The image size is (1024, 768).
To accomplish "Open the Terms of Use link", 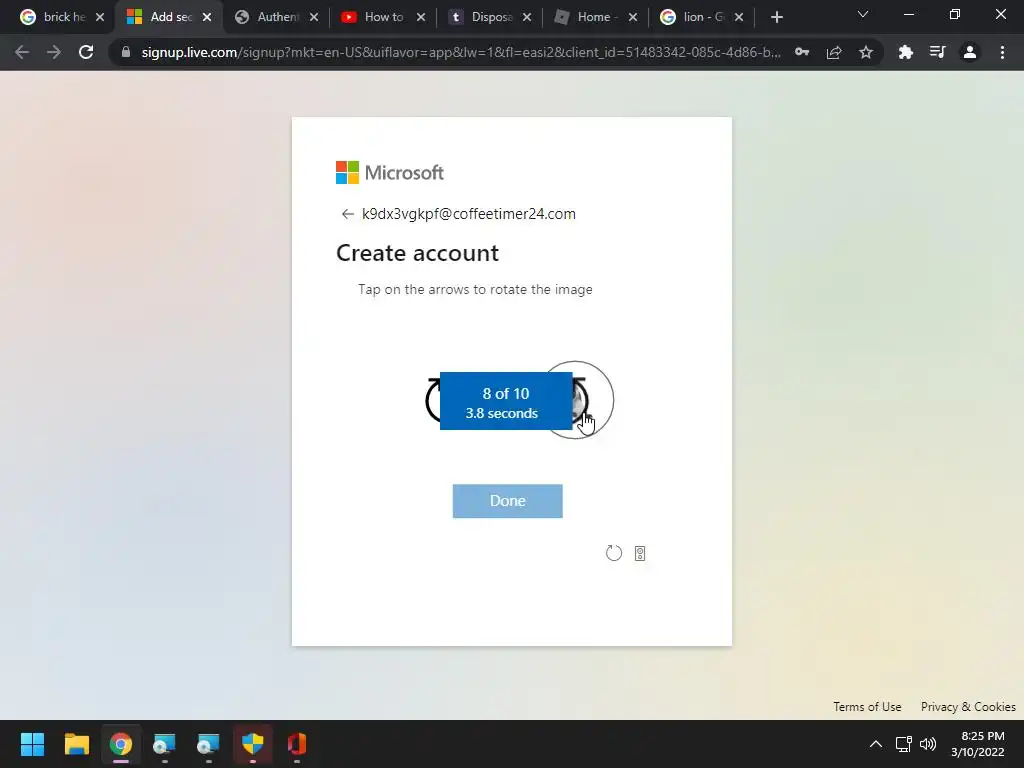I will [x=867, y=707].
